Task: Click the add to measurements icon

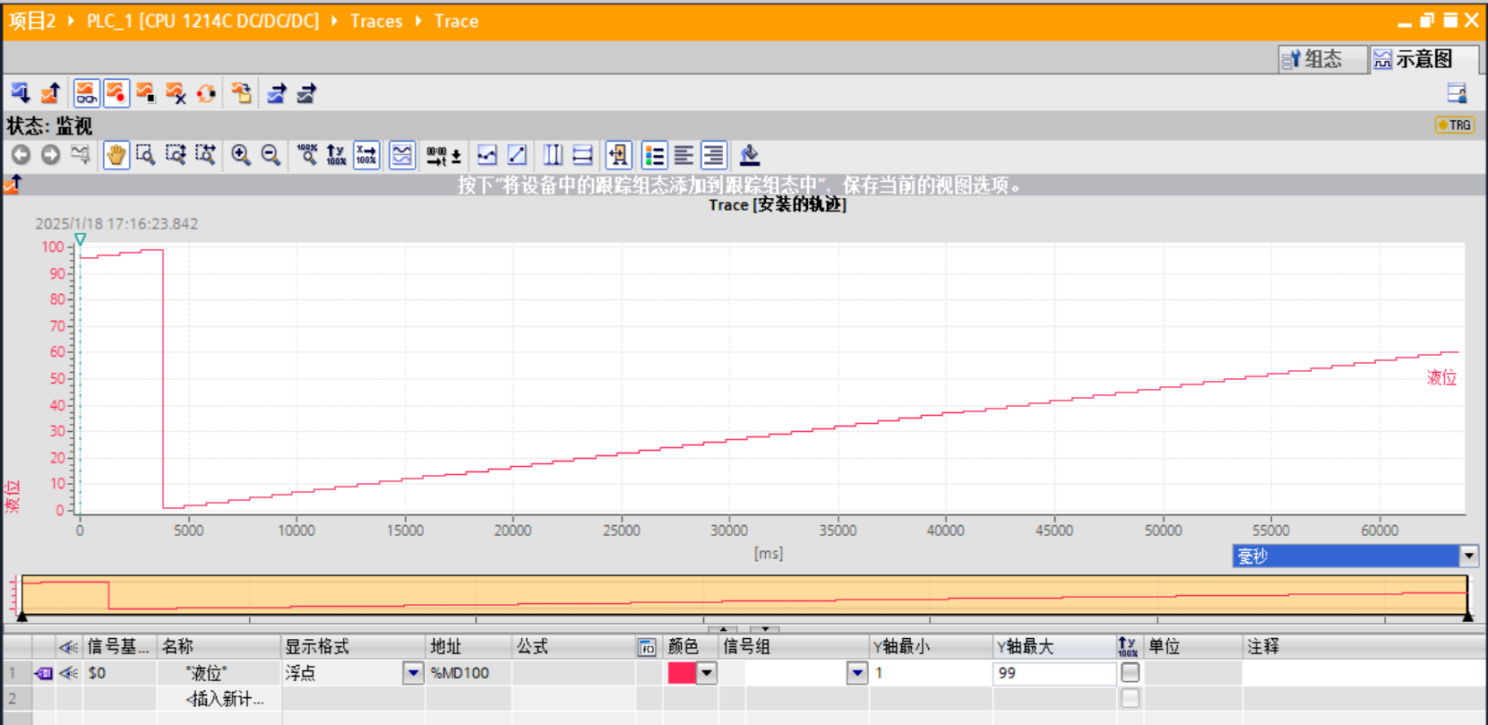Action: pos(242,93)
